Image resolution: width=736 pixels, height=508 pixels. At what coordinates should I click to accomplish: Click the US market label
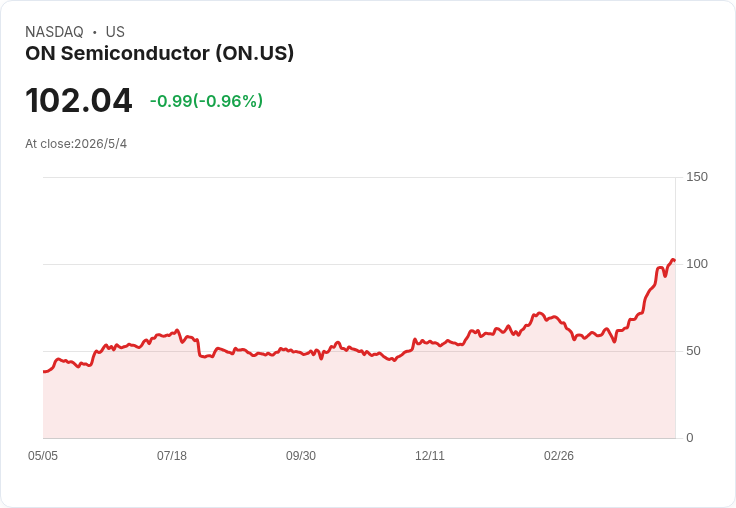coord(115,32)
